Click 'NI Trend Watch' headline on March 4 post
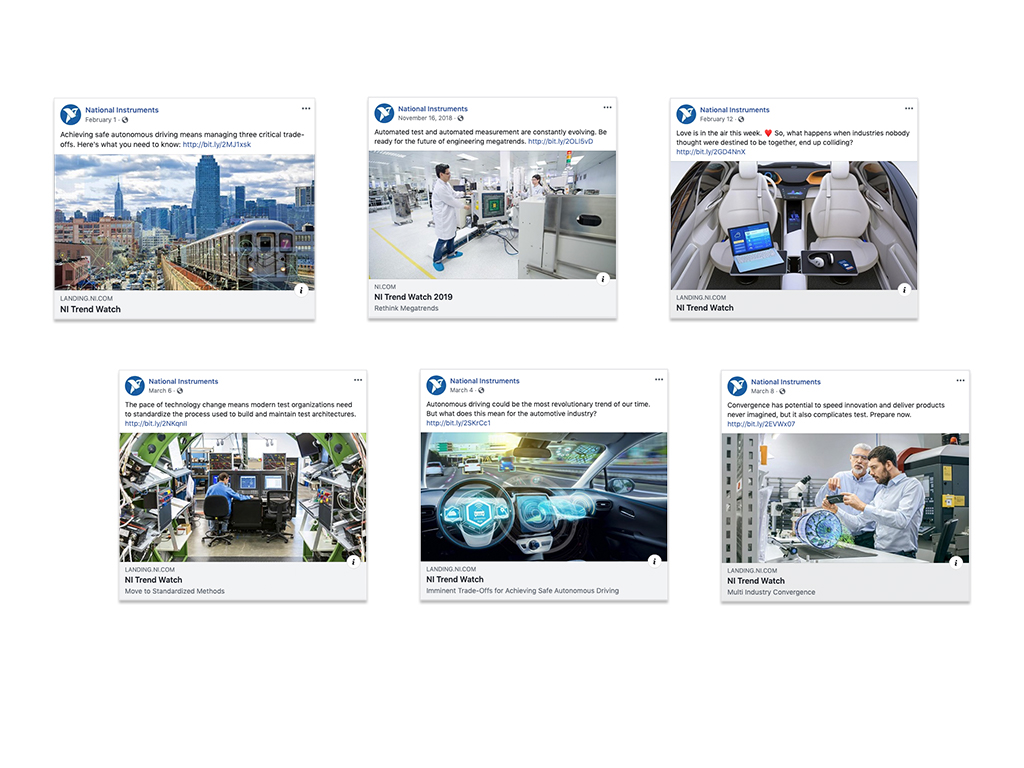1024x768 pixels. click(x=455, y=579)
